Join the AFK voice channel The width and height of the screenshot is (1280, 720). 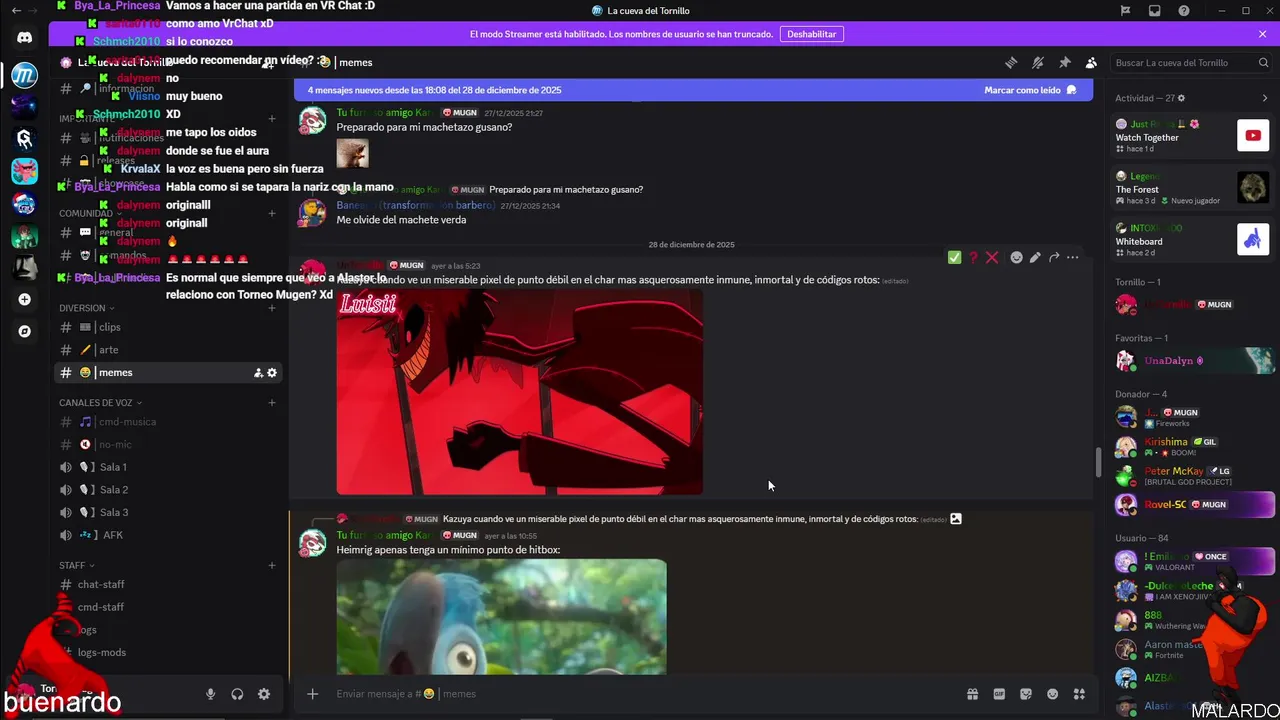point(169,535)
